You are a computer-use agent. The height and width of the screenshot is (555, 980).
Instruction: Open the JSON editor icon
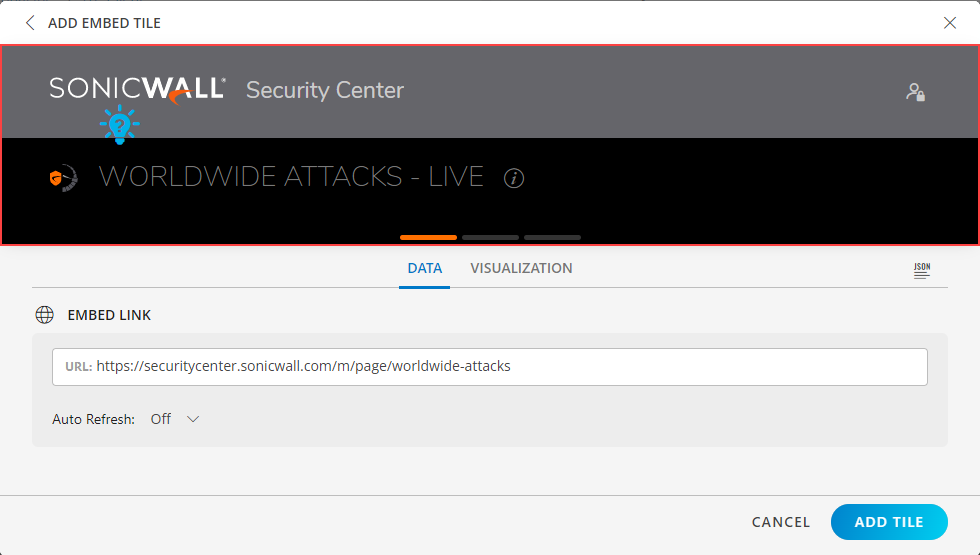point(922,271)
